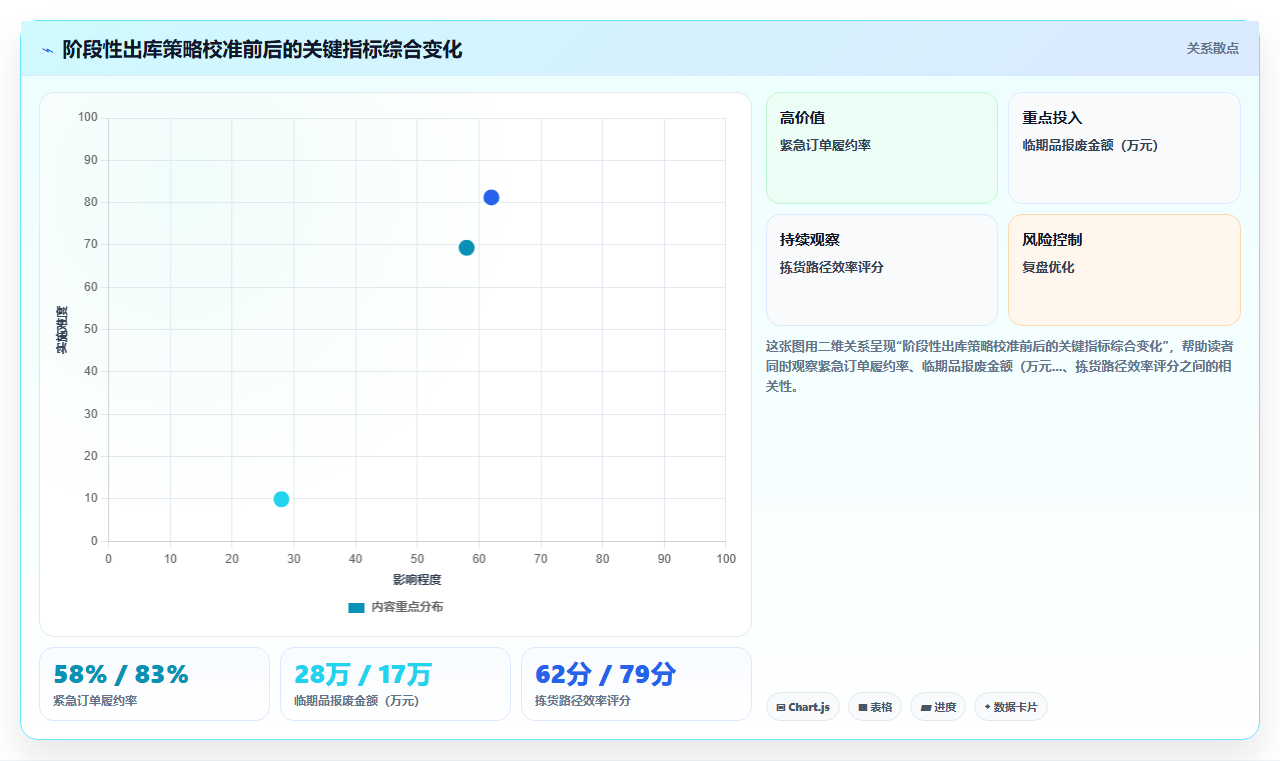This screenshot has height=761, width=1280.
Task: Click the chart title 阶段性出库策略校准前后的关键指标综合变化
Action: click(x=262, y=50)
